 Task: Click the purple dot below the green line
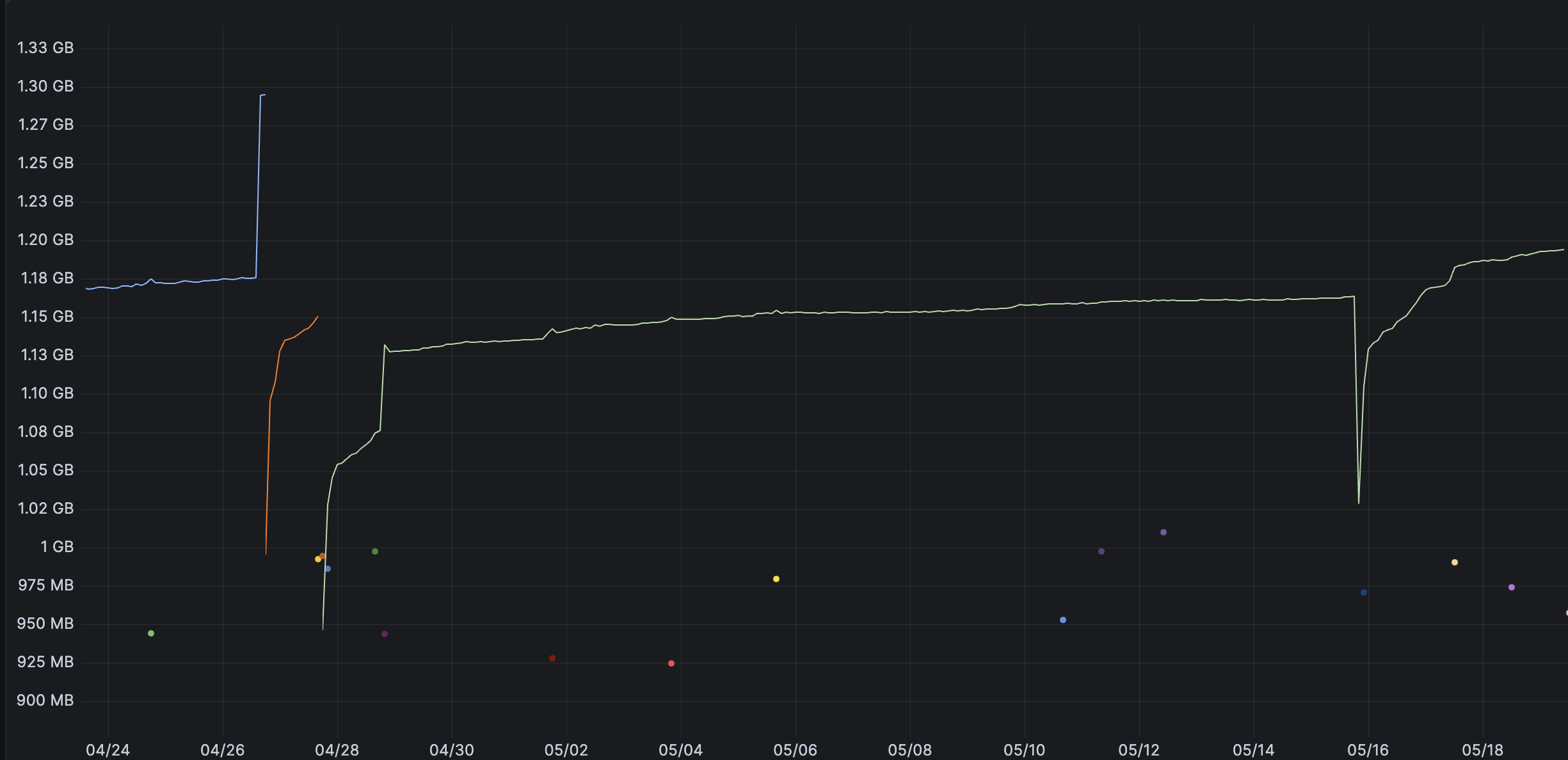(384, 633)
